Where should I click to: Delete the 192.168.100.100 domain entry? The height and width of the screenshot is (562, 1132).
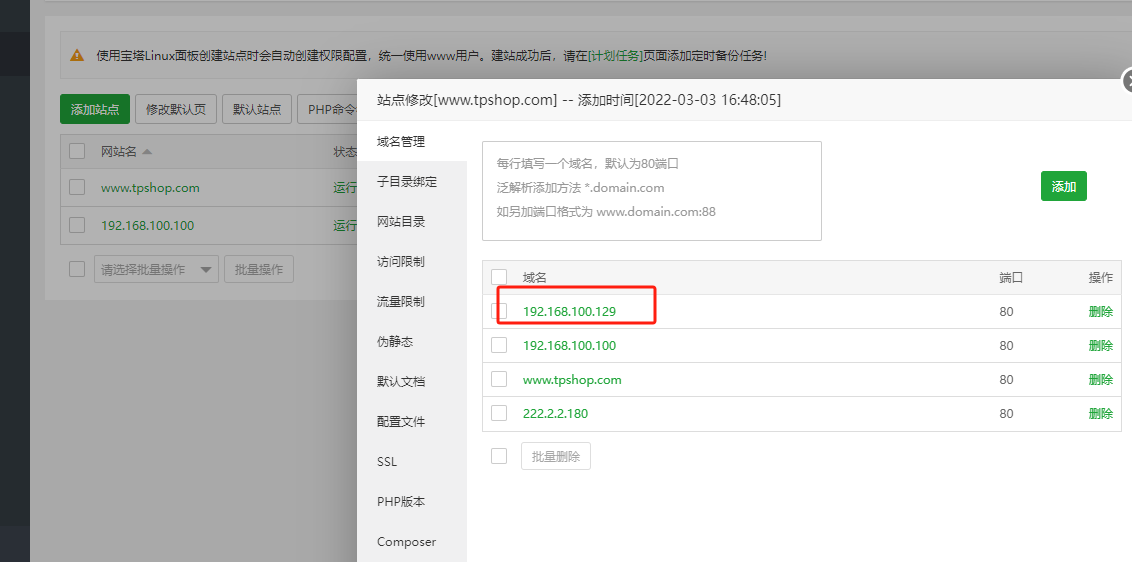click(x=1100, y=346)
